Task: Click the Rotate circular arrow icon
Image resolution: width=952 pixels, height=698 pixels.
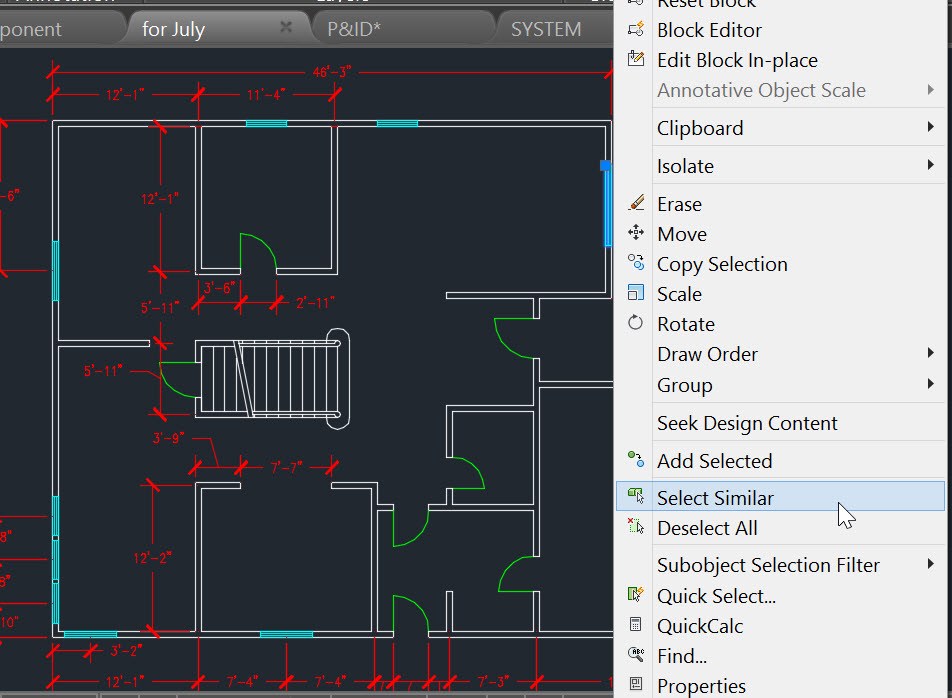Action: point(636,323)
